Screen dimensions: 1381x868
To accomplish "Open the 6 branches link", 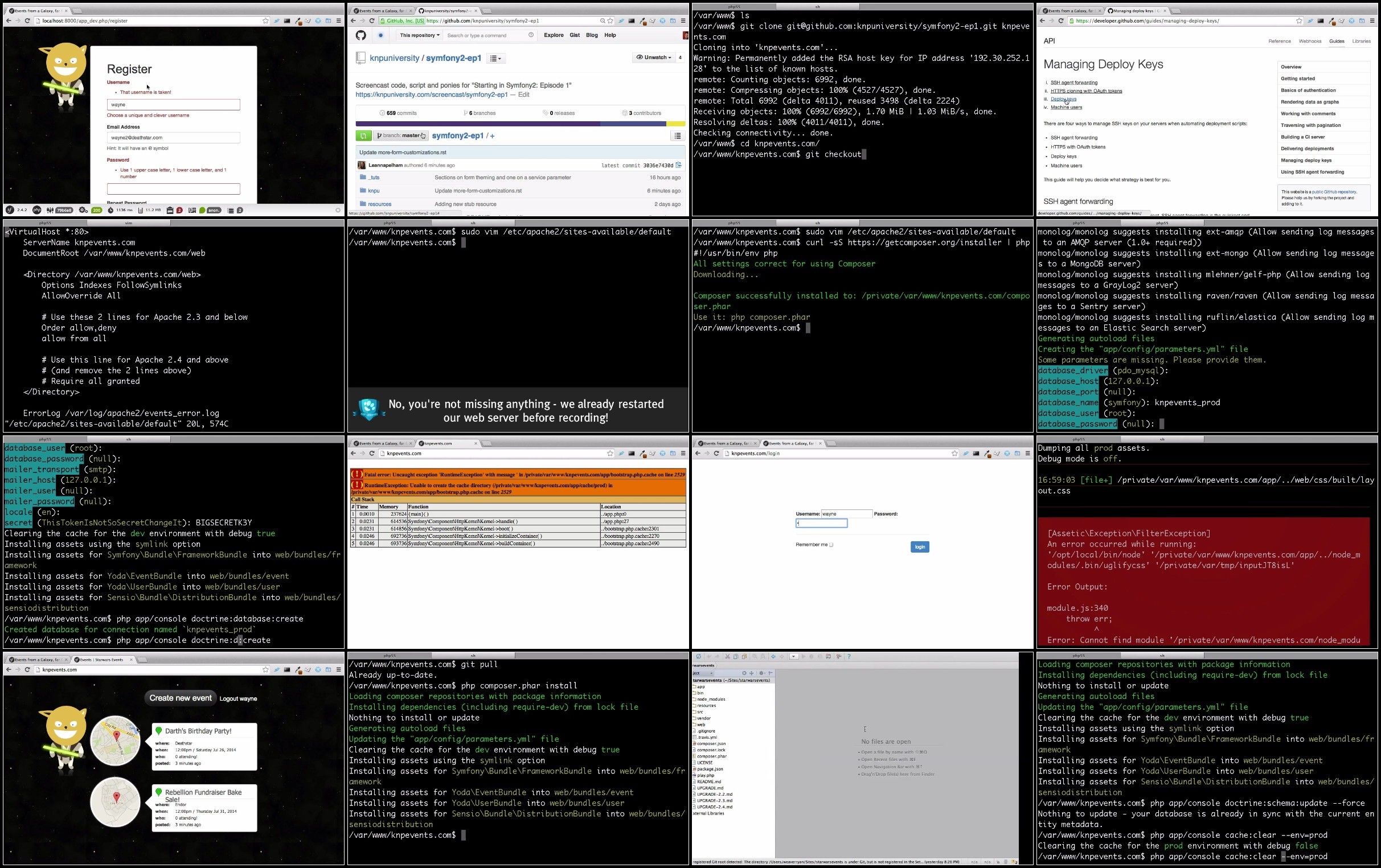I will [x=480, y=113].
